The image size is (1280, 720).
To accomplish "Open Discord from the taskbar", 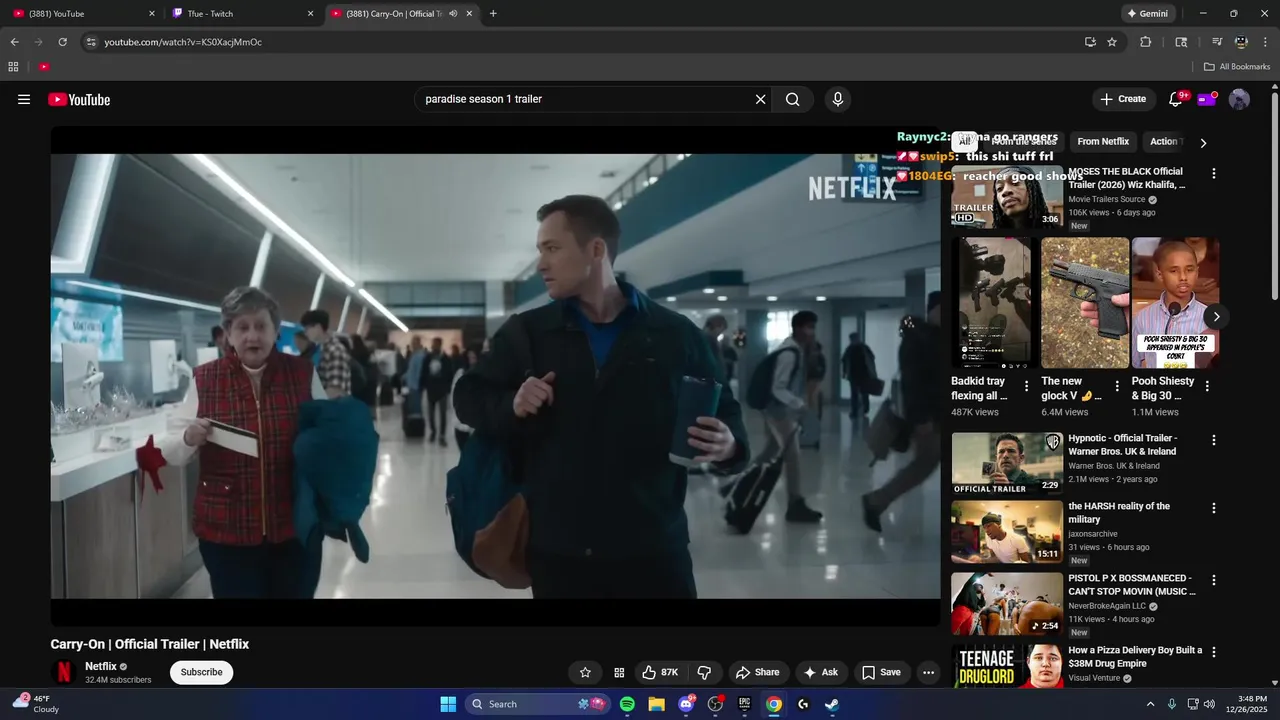I will [x=686, y=704].
